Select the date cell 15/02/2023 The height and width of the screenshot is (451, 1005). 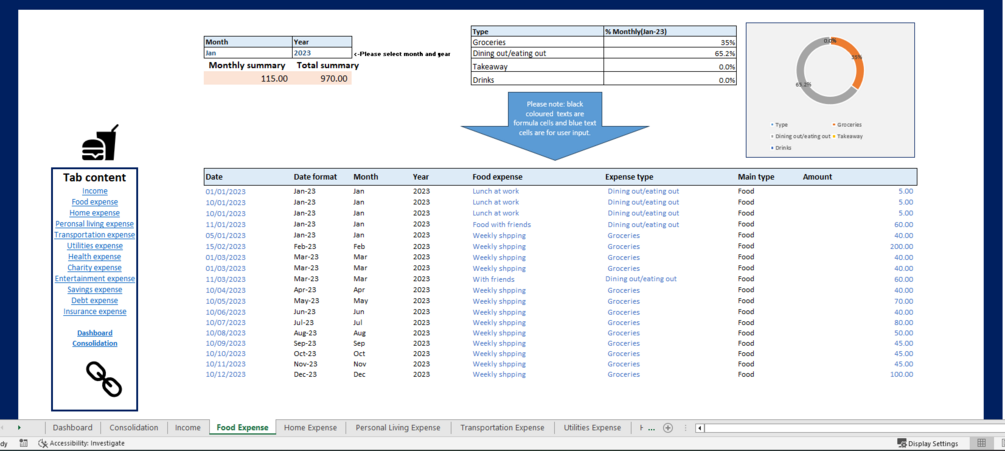click(226, 246)
